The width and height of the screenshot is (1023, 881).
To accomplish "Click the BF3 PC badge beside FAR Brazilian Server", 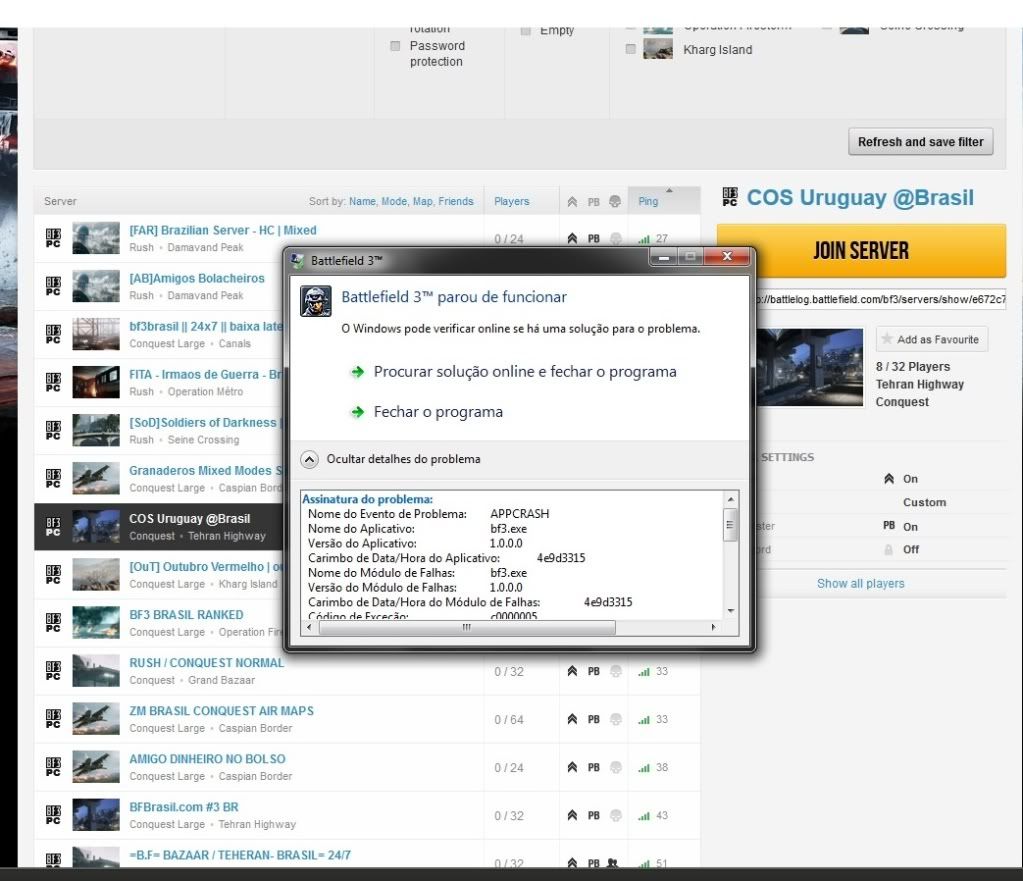I will (53, 238).
